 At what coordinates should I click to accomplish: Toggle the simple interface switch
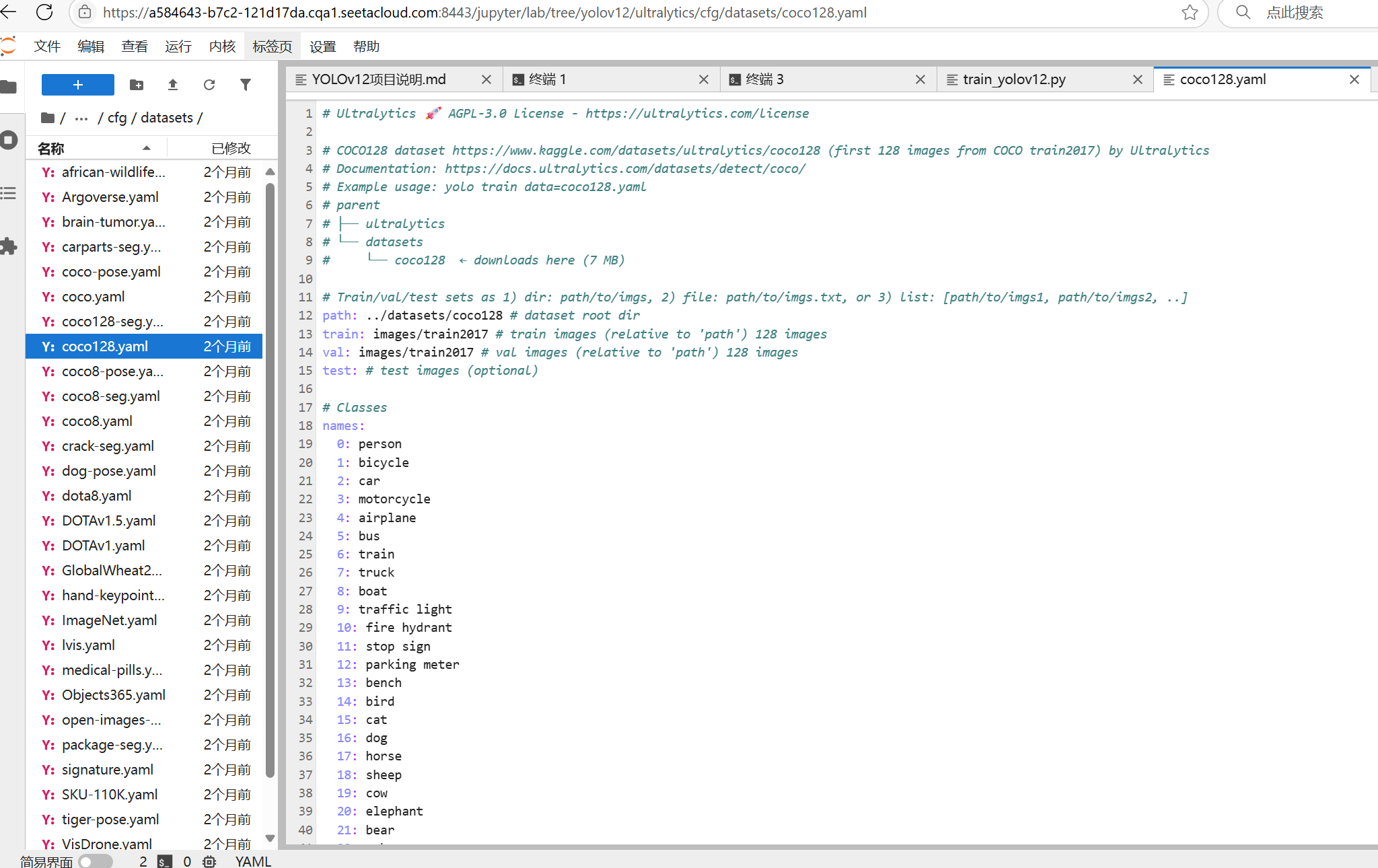click(x=95, y=861)
